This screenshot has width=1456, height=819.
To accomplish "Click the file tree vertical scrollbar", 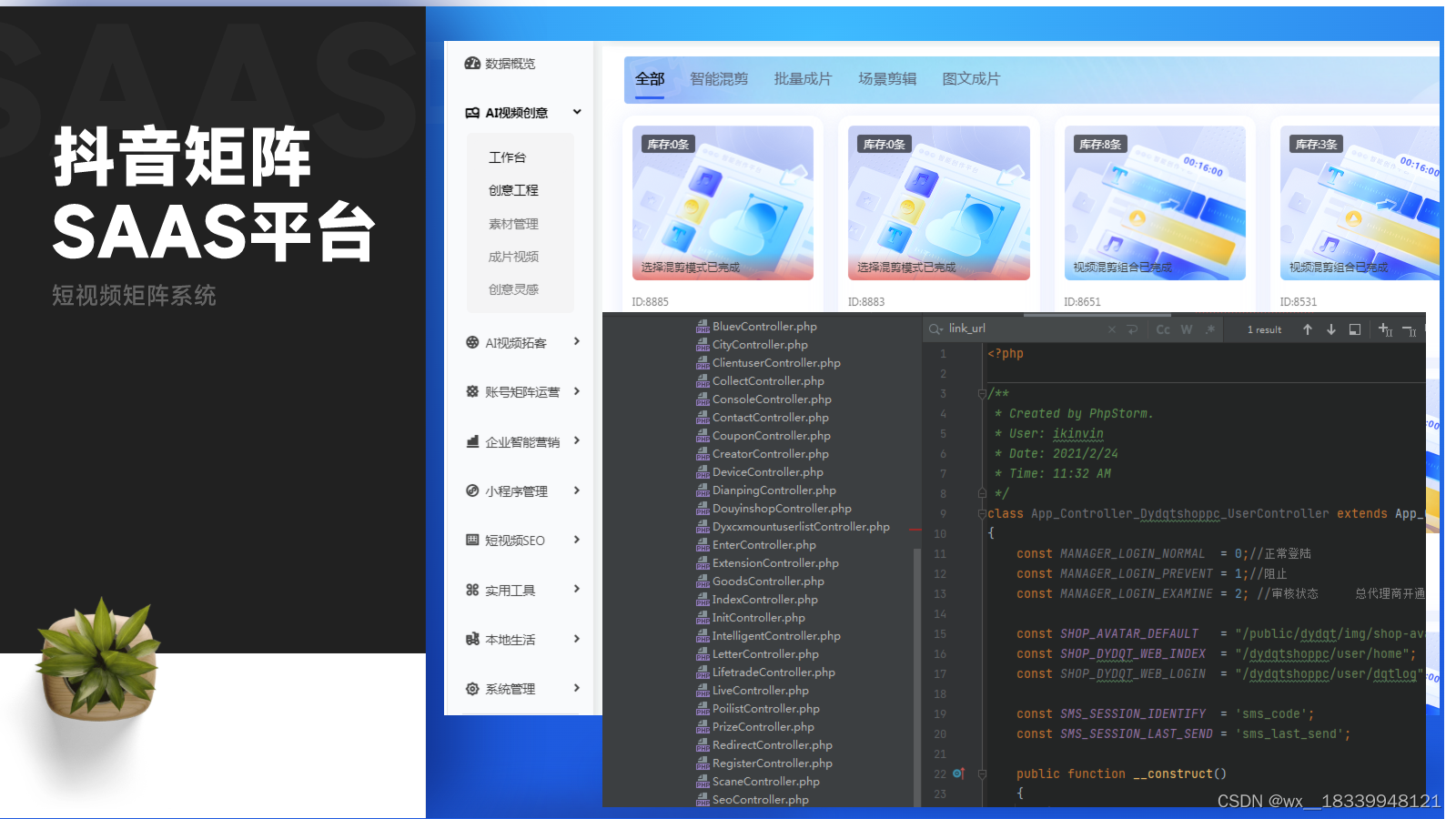I will 916,677.
